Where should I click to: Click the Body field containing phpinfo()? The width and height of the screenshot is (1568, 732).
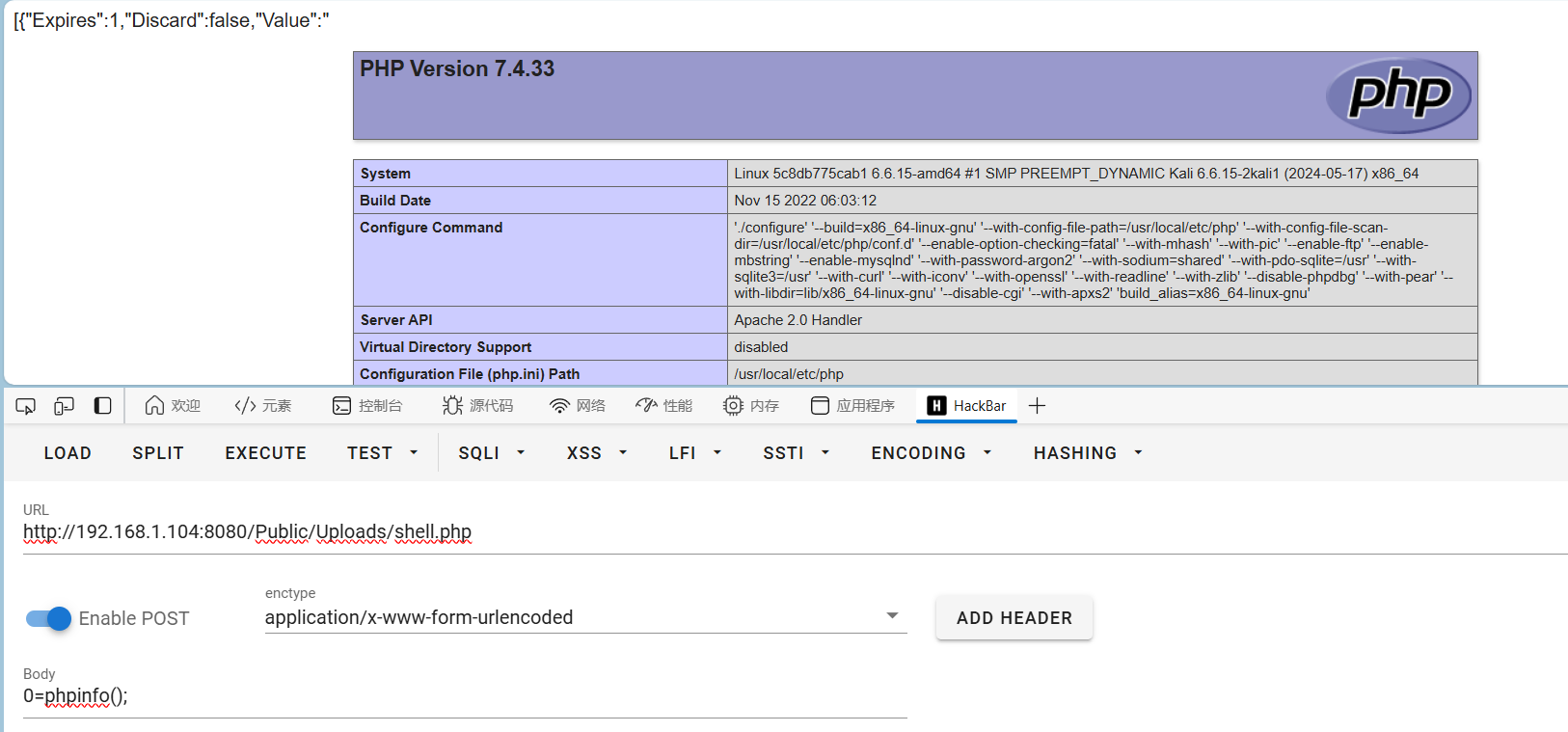pos(465,696)
